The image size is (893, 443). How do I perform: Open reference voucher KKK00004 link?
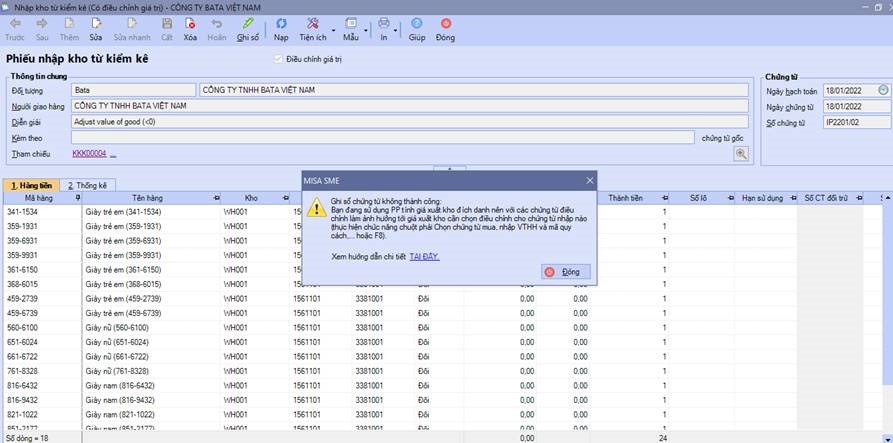coord(89,154)
